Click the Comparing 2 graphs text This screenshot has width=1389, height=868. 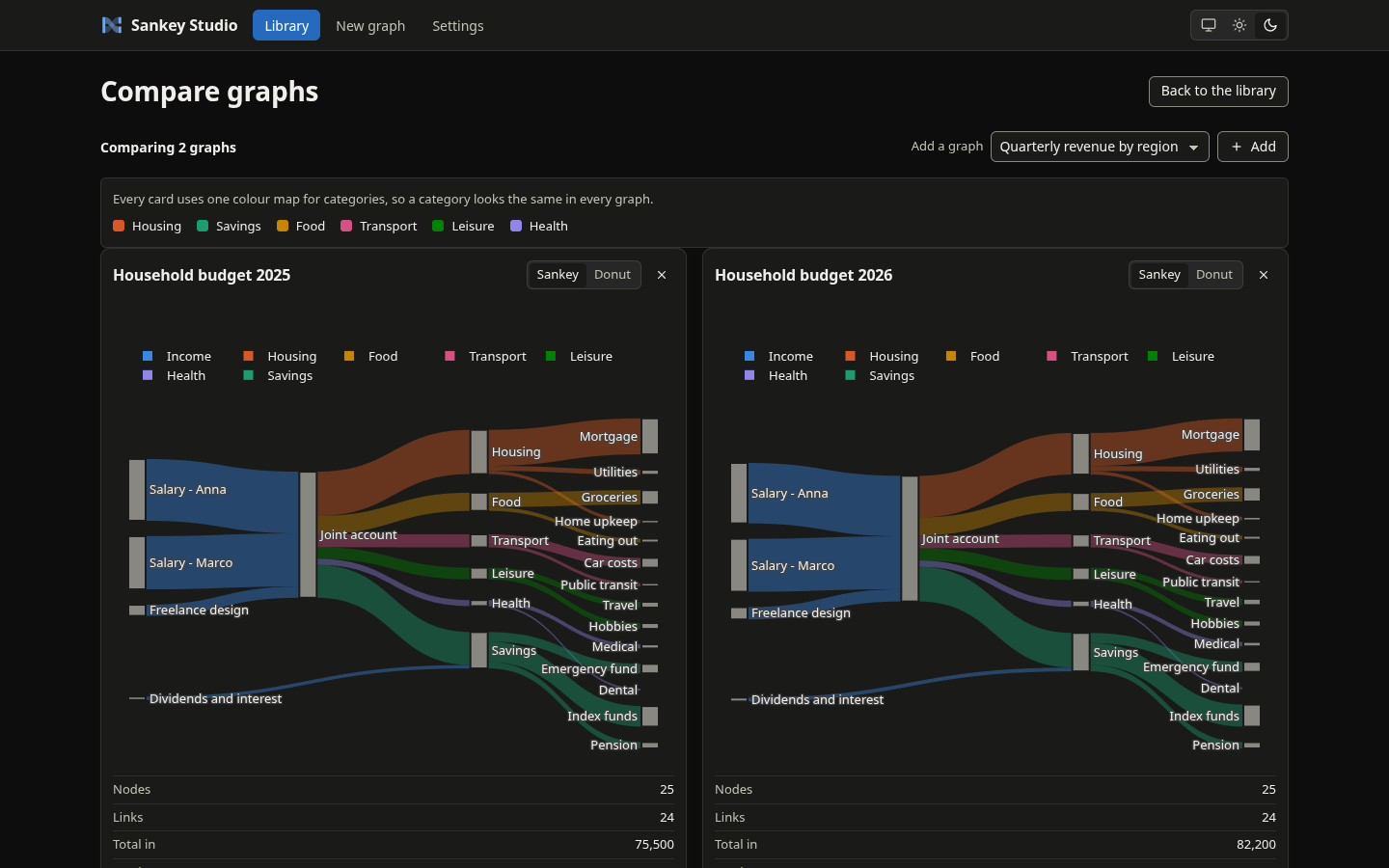pos(168,148)
